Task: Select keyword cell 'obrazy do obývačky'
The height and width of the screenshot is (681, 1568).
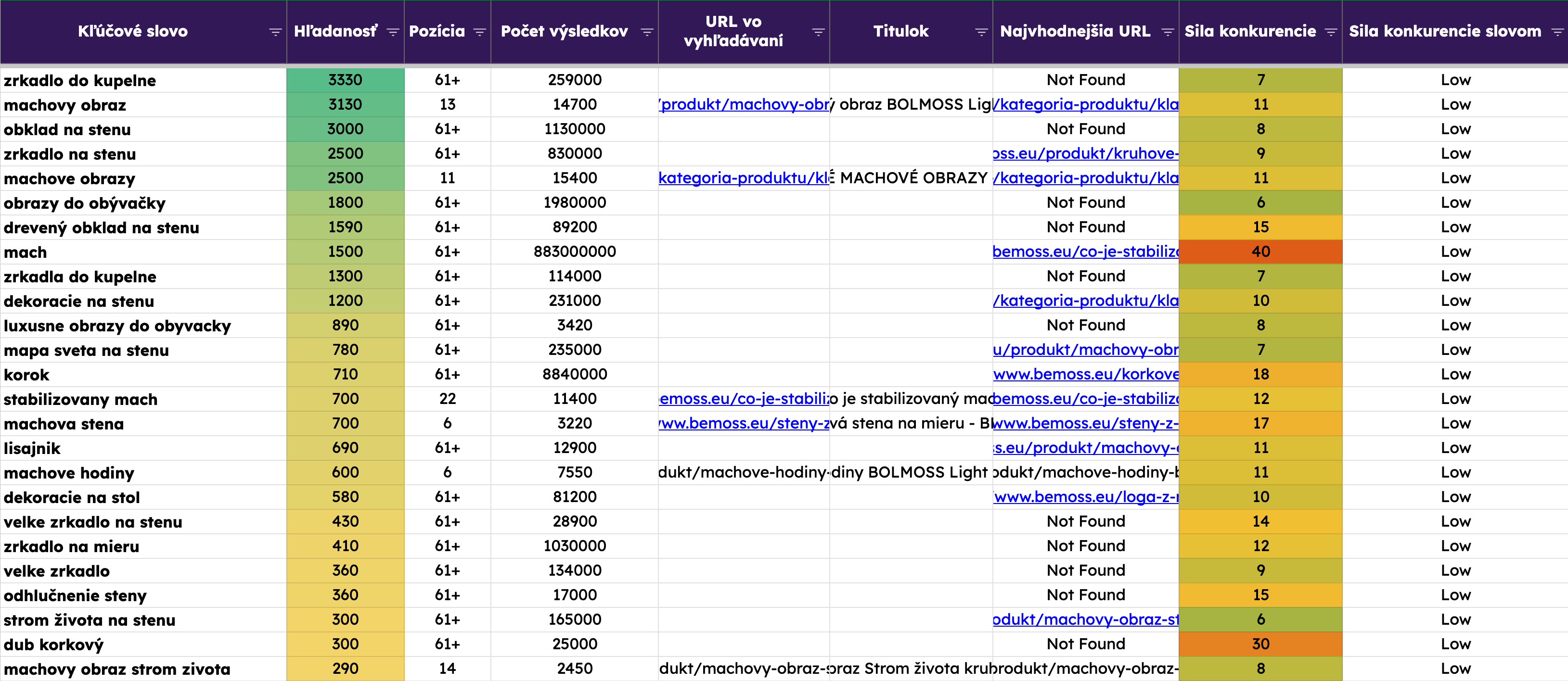Action: (x=143, y=203)
